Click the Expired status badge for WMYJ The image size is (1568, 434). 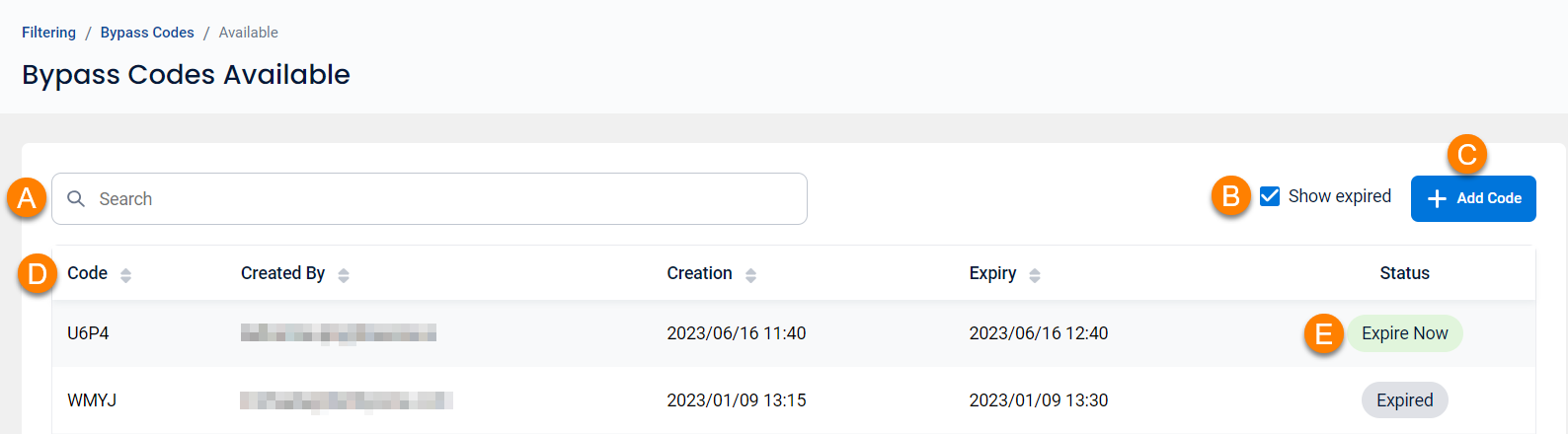tap(1405, 400)
